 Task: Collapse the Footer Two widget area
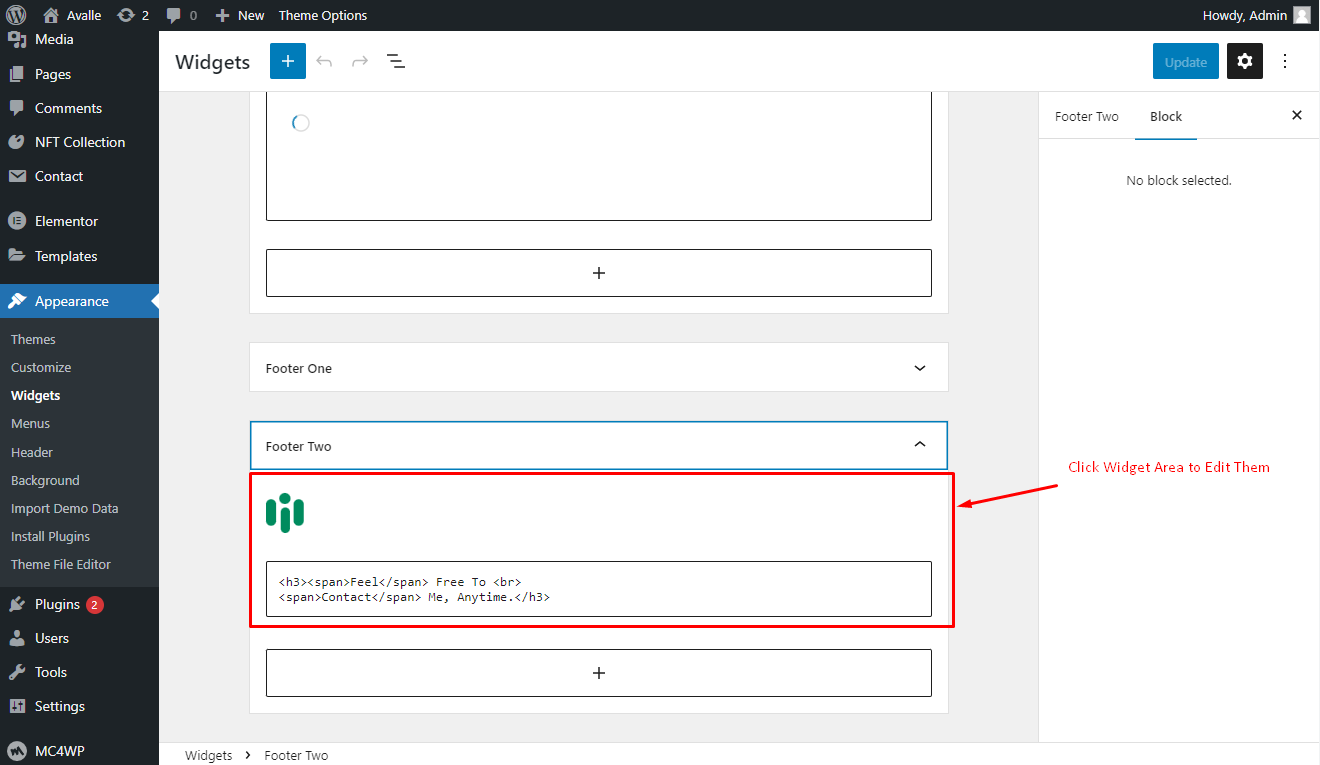click(599, 446)
